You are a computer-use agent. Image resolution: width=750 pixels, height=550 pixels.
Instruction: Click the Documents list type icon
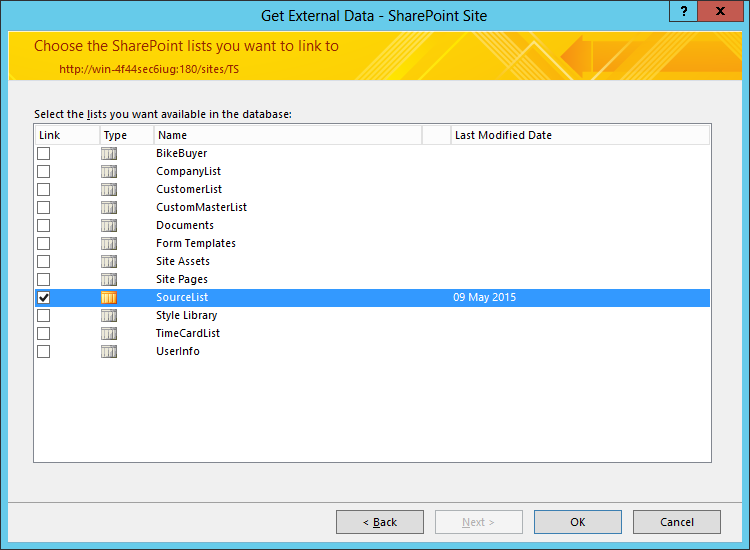(x=109, y=226)
